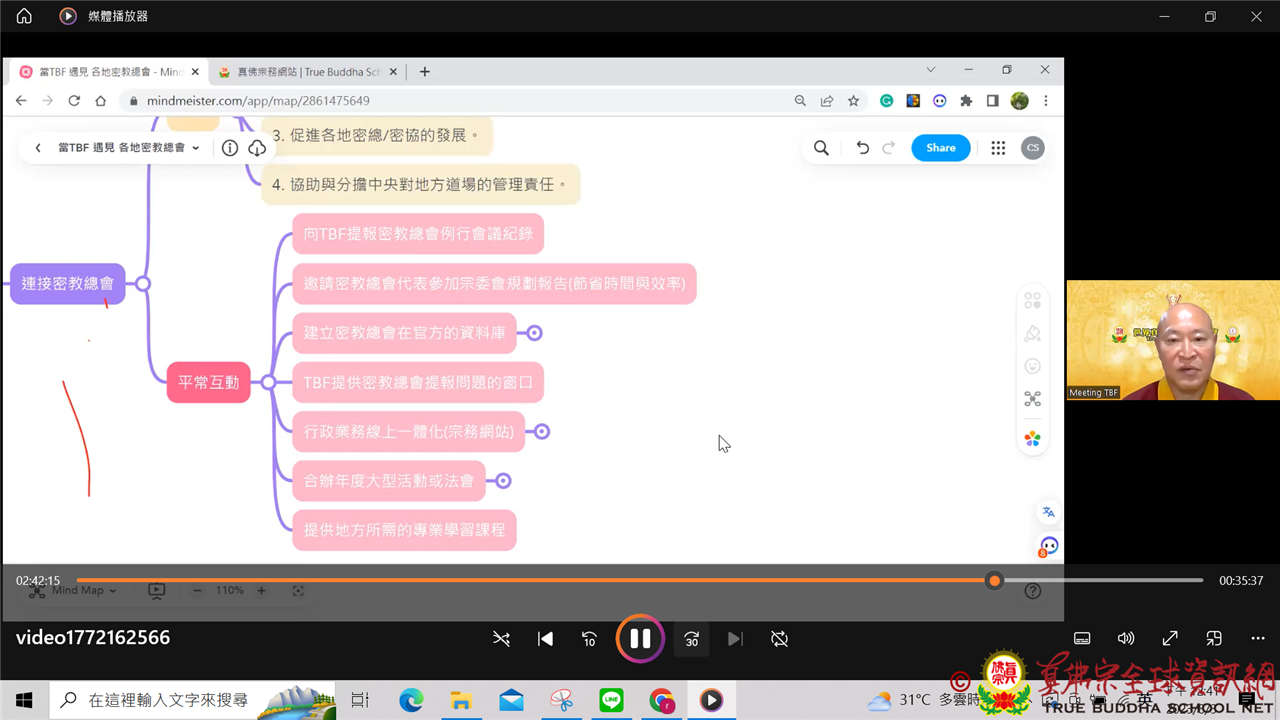Go to the previous track
Screen dimensions: 1280x720
pyautogui.click(x=545, y=639)
